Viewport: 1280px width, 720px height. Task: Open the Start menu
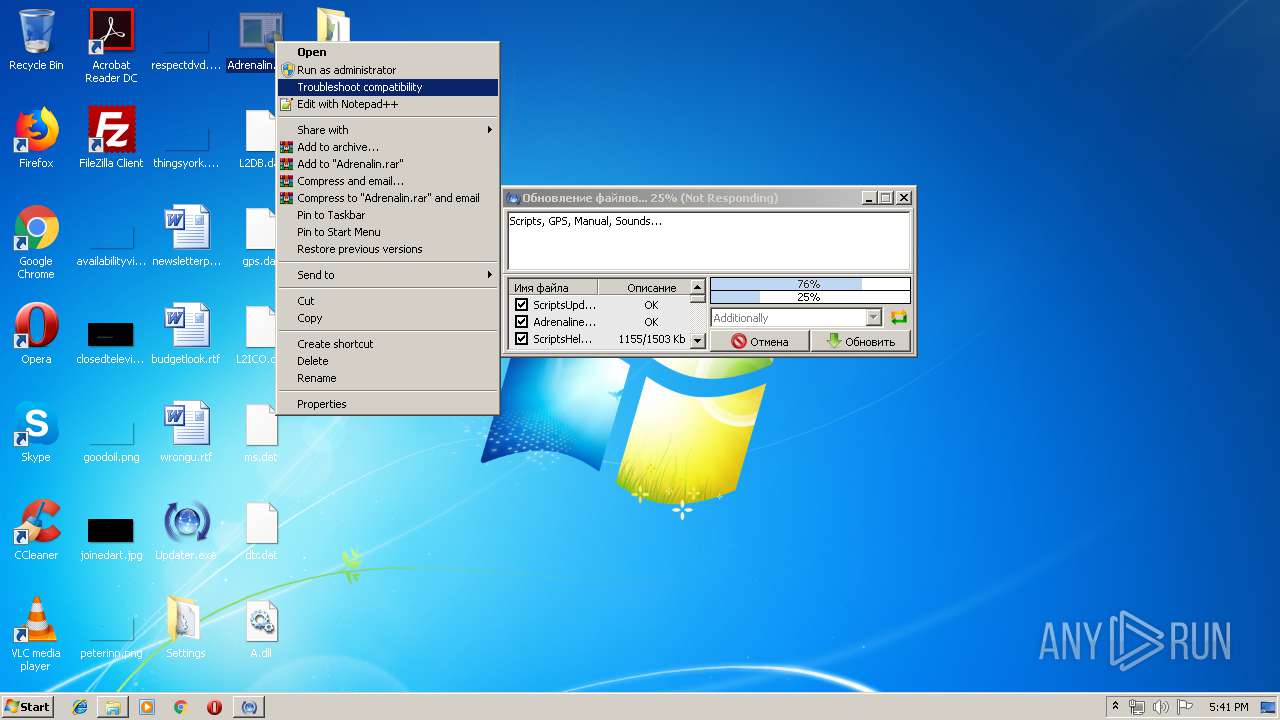27,707
